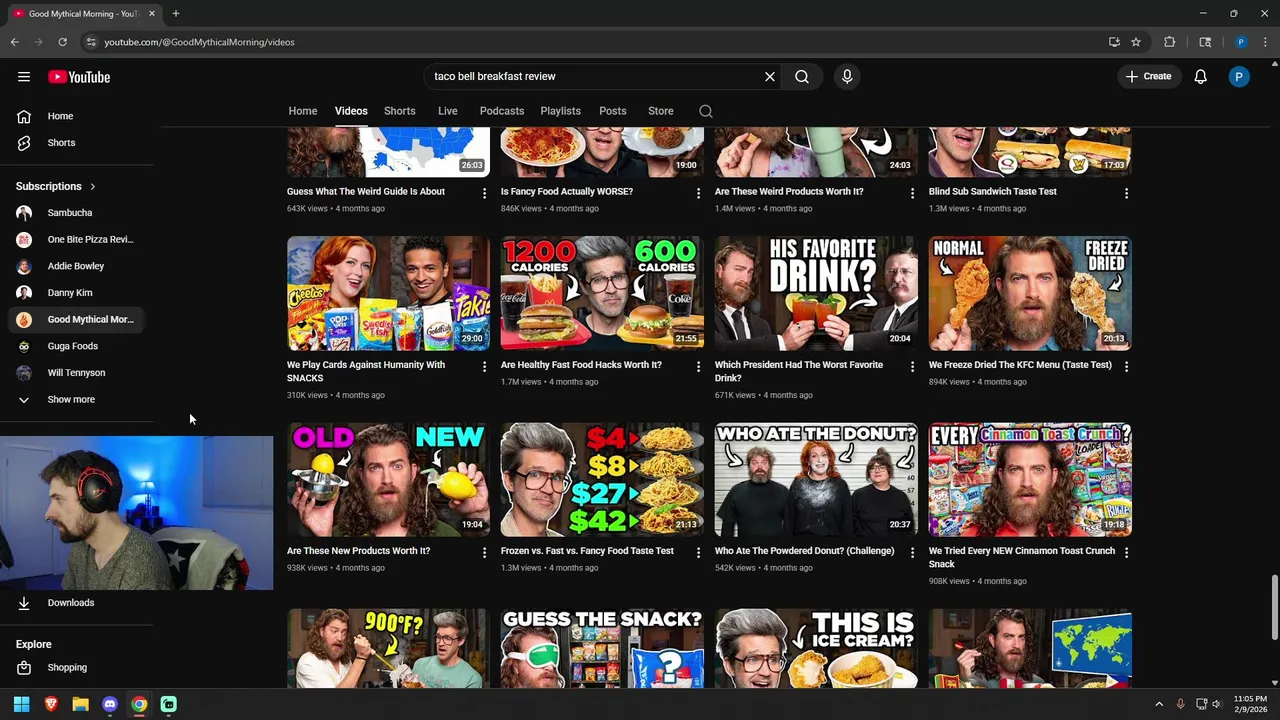The width and height of the screenshot is (1280, 720).
Task: Open File Explorer from the taskbar
Action: click(x=80, y=704)
